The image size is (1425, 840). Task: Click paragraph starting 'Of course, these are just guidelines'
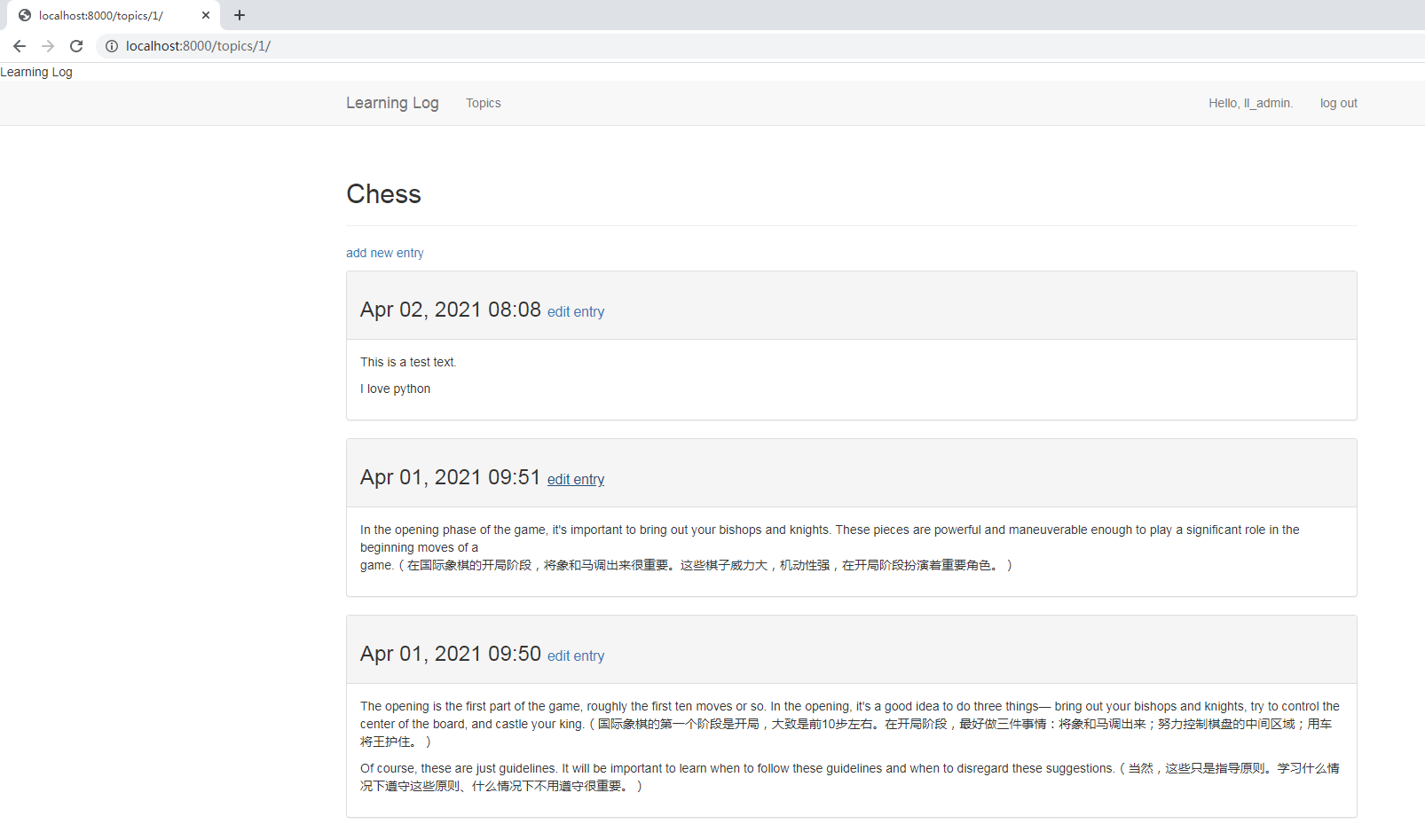point(850,777)
